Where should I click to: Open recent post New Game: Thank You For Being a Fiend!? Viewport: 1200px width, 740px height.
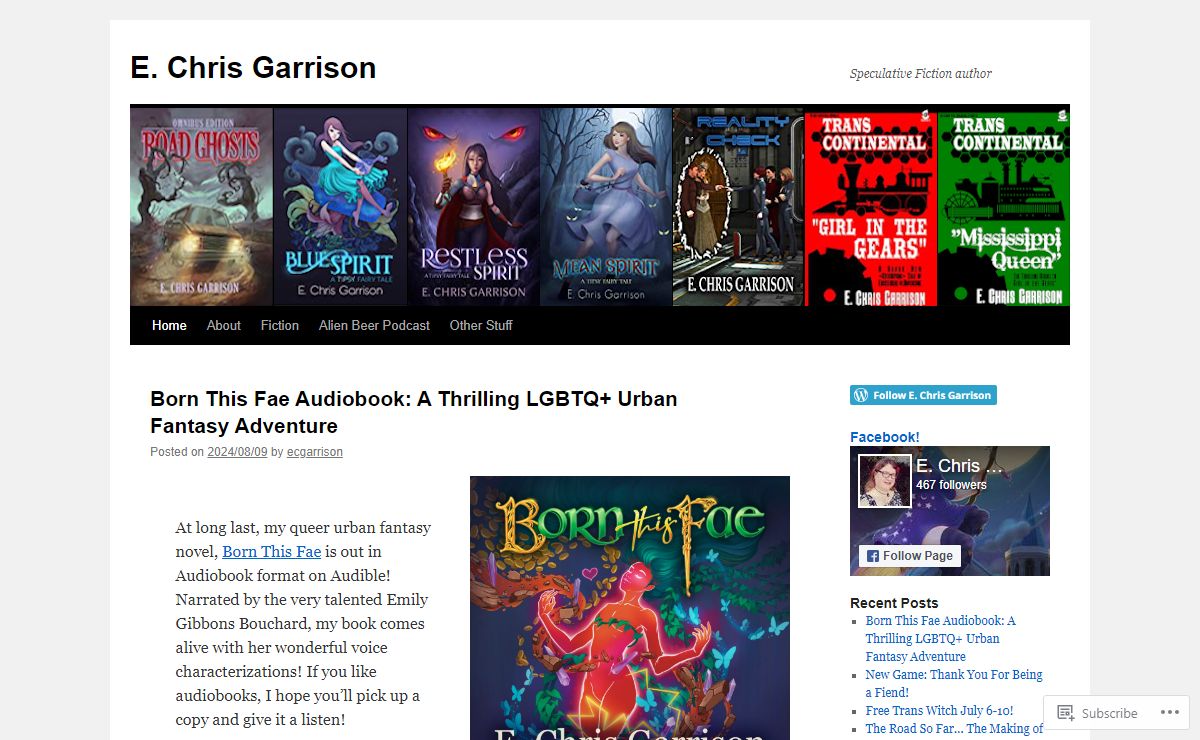tap(954, 683)
